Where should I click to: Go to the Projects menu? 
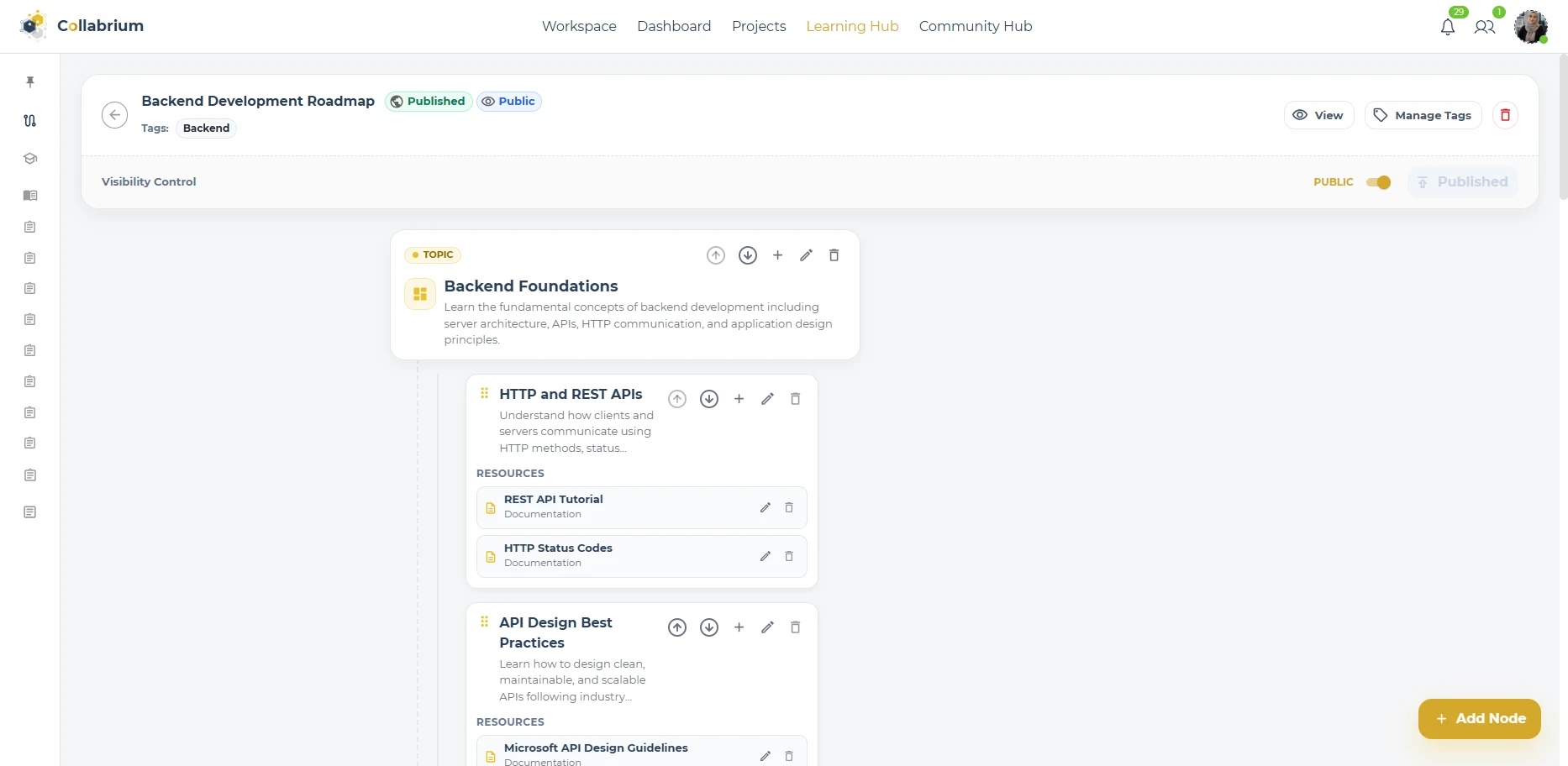759,26
